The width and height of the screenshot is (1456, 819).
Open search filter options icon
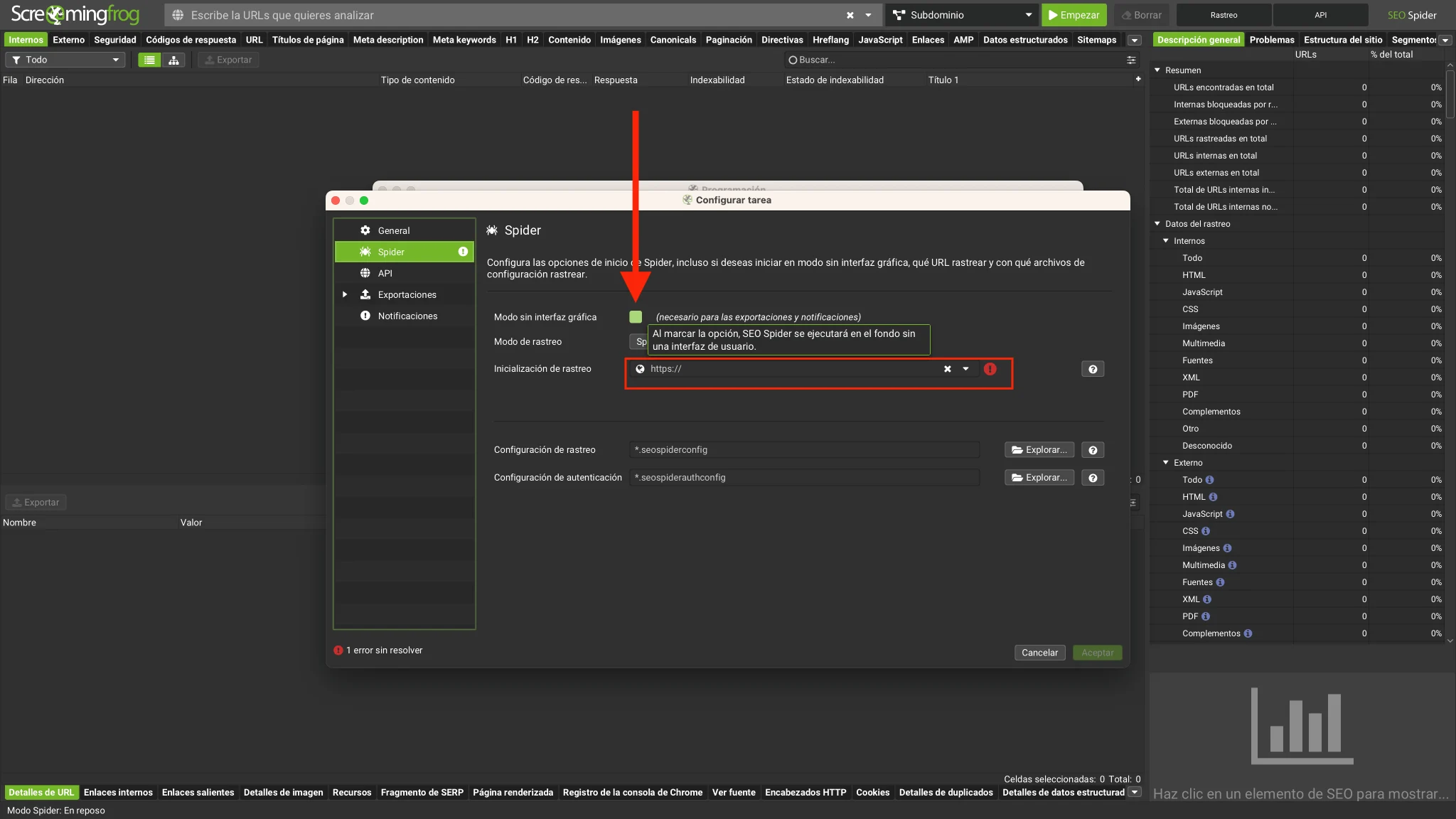(1131, 60)
